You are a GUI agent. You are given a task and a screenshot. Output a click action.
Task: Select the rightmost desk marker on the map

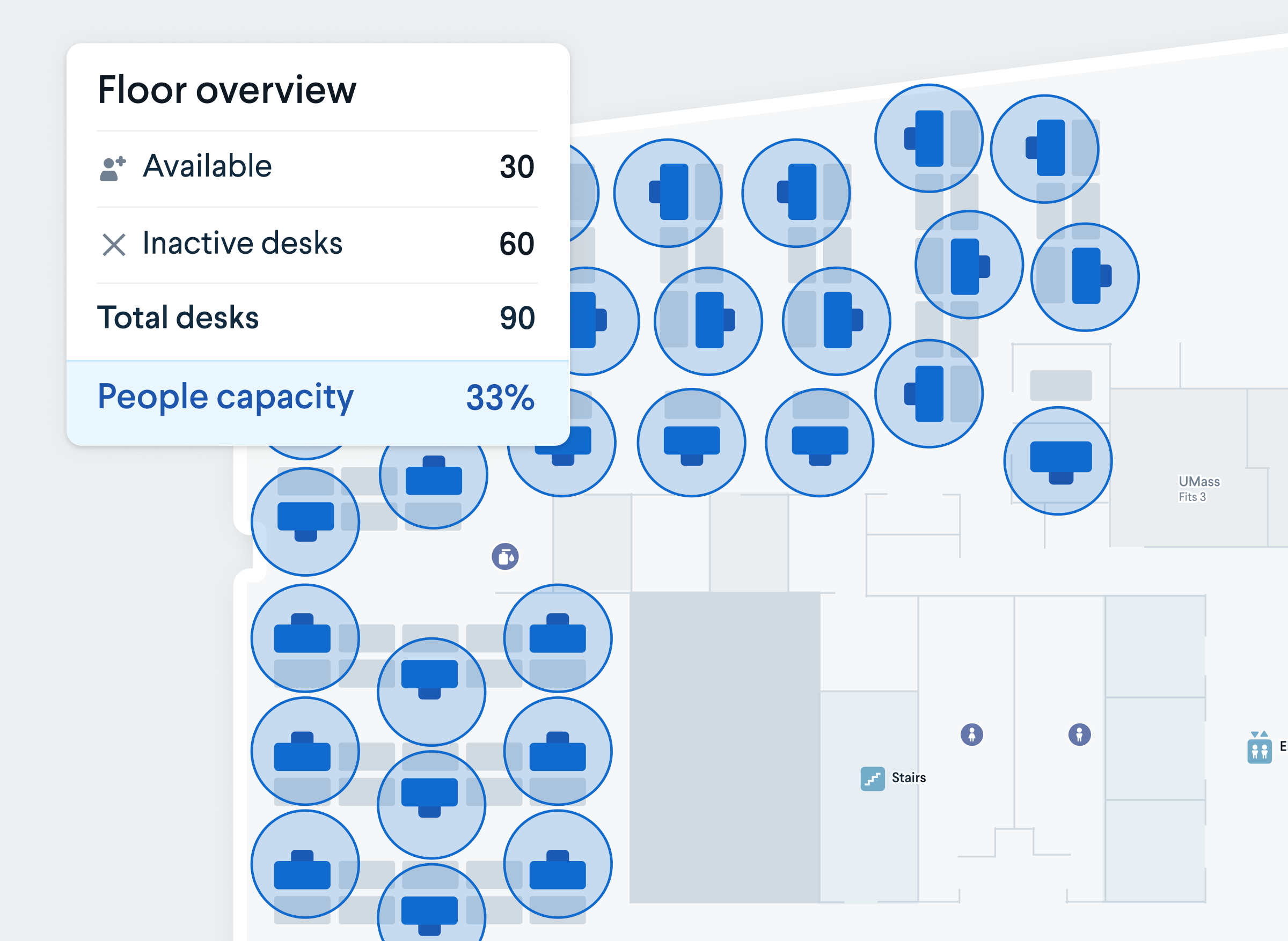point(1085,277)
